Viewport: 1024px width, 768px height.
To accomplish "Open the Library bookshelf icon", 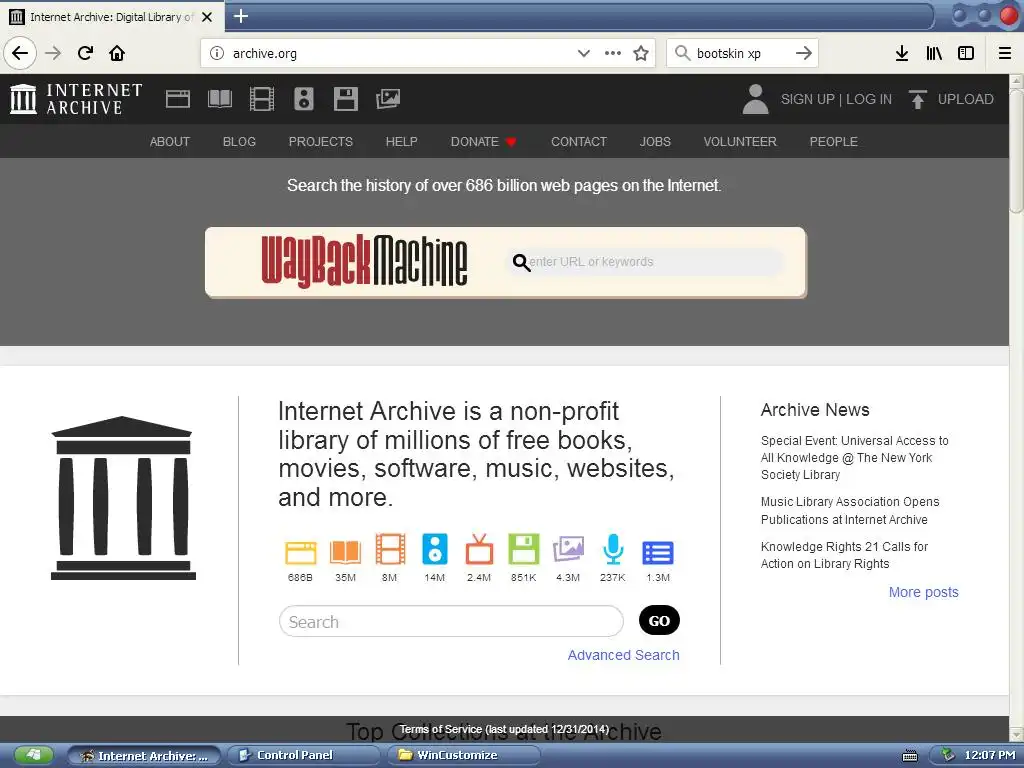I will (x=934, y=53).
